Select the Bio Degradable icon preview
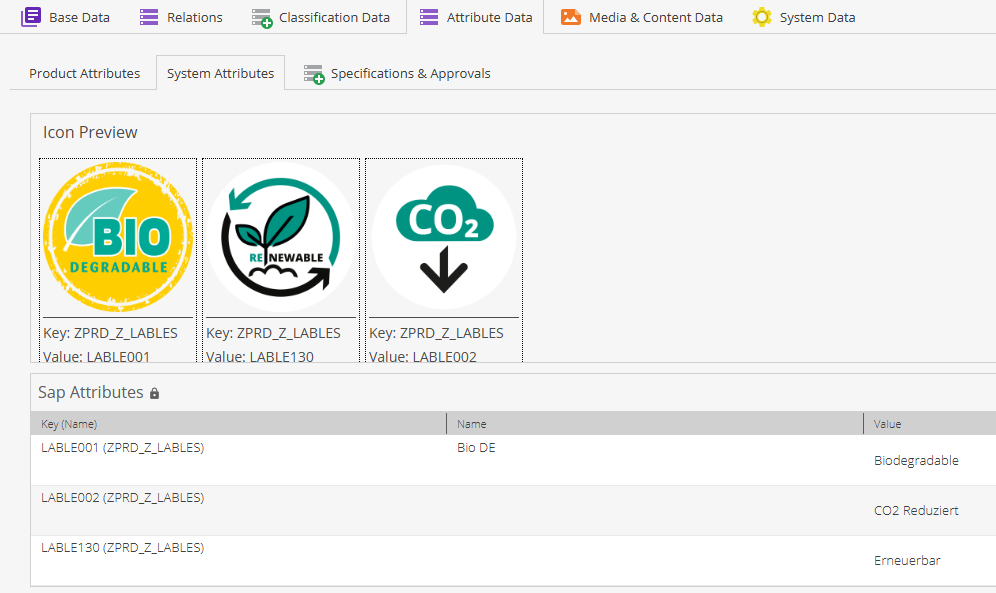Viewport: 996px width, 593px height. pos(118,238)
